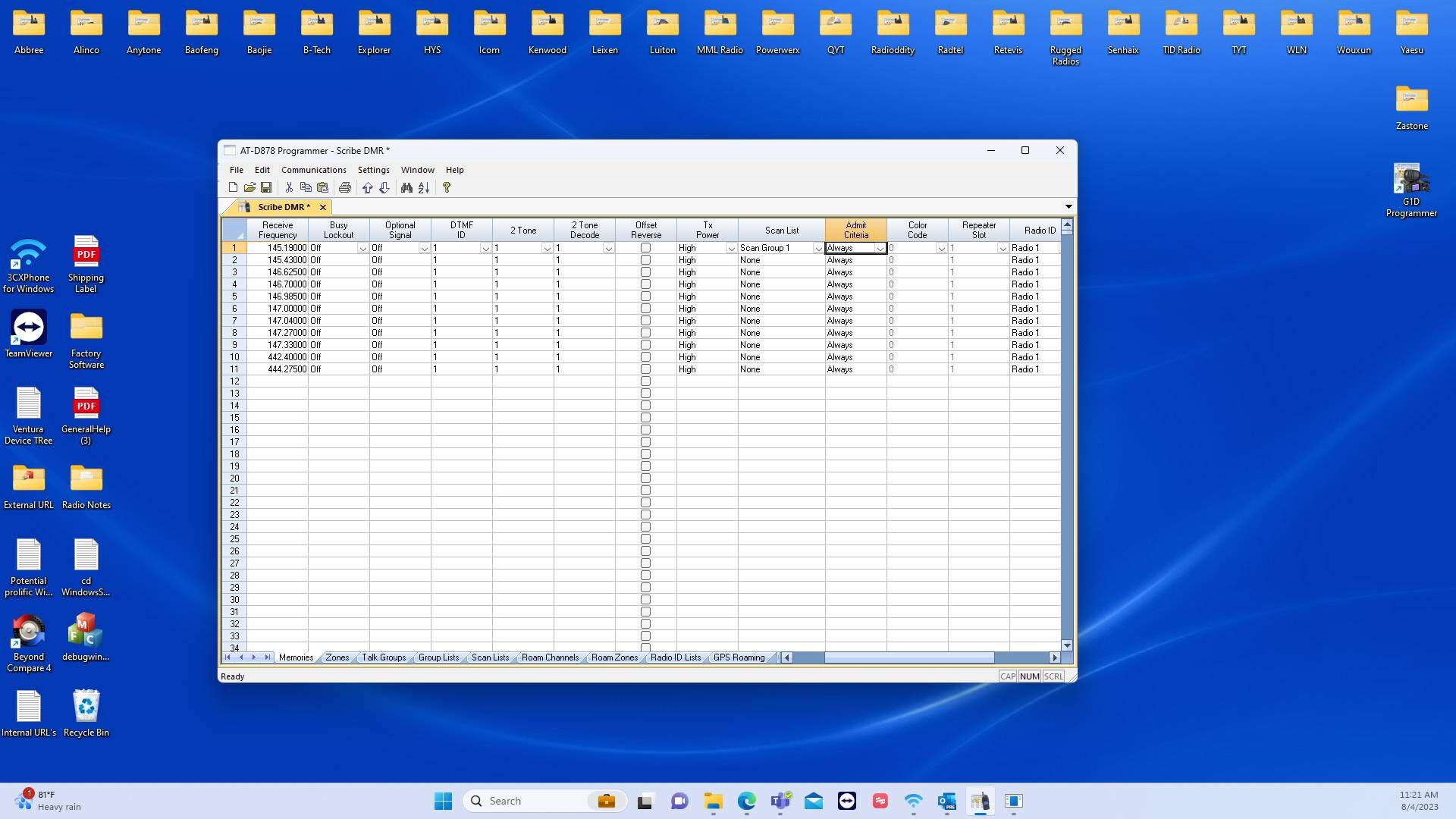This screenshot has width=1456, height=819.
Task: Open the Recycle Bin
Action: (x=86, y=713)
